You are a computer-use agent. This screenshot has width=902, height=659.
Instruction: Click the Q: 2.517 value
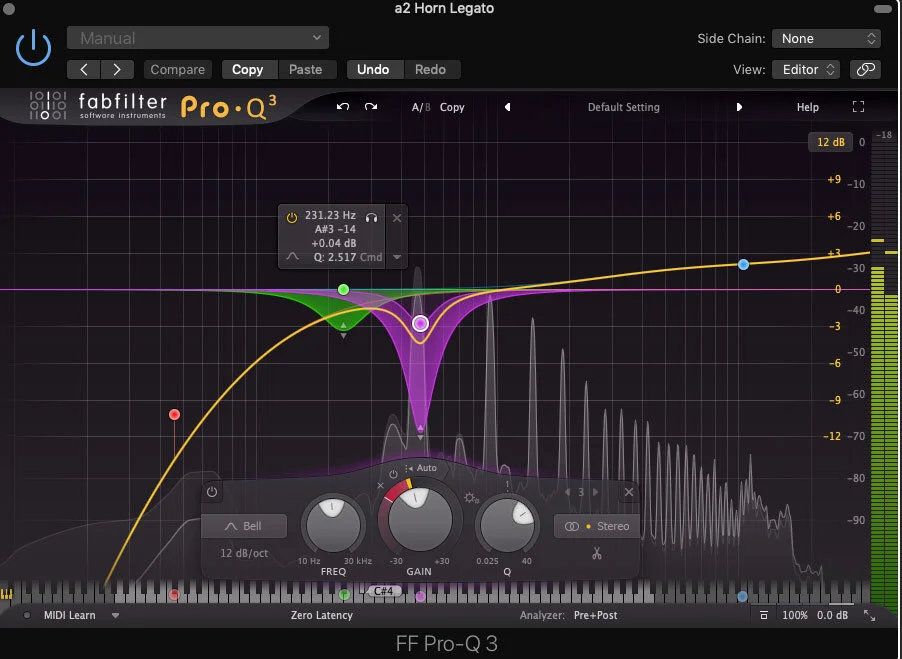[x=335, y=257]
